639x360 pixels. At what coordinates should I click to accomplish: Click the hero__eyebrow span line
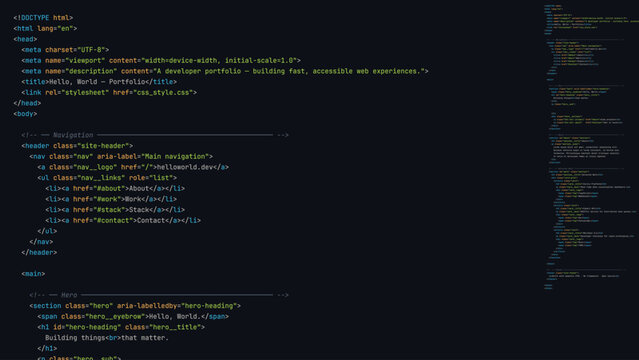coord(133,316)
